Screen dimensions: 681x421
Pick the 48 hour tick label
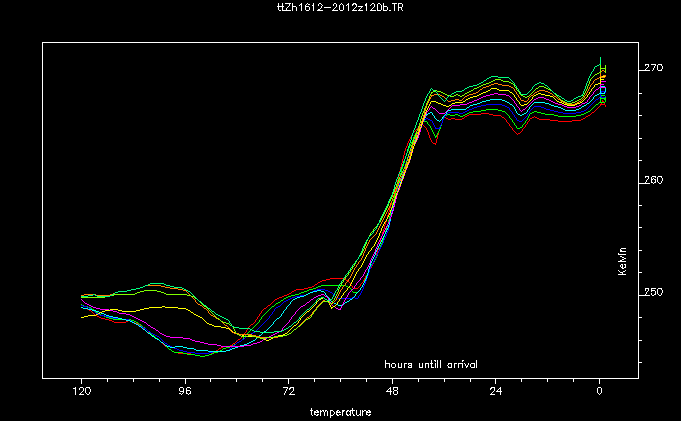pos(392,391)
